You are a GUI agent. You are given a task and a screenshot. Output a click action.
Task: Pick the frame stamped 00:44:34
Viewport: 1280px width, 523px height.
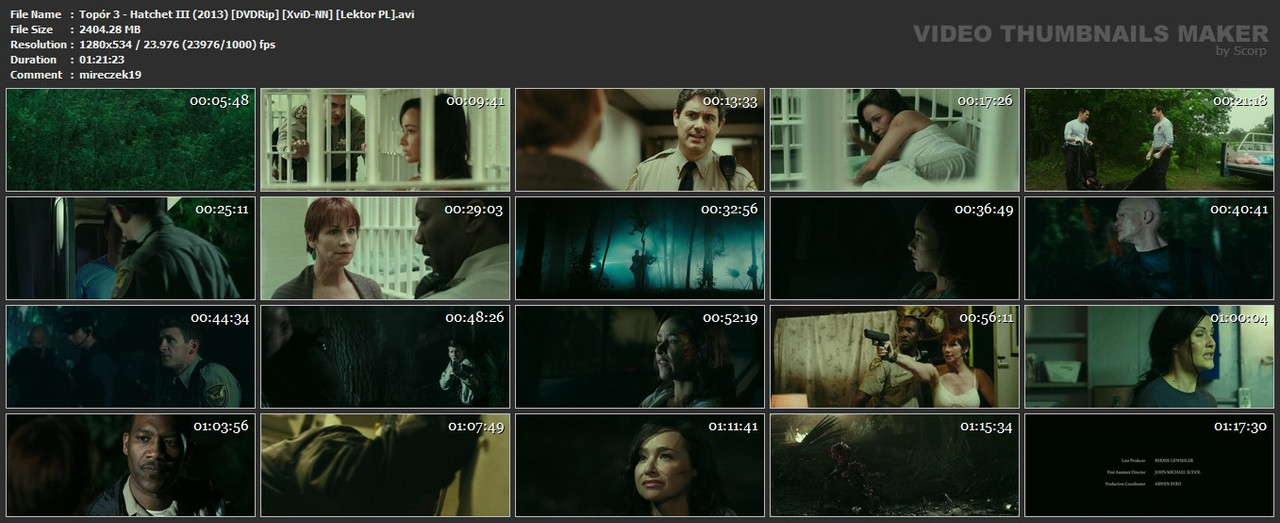pyautogui.click(x=130, y=357)
